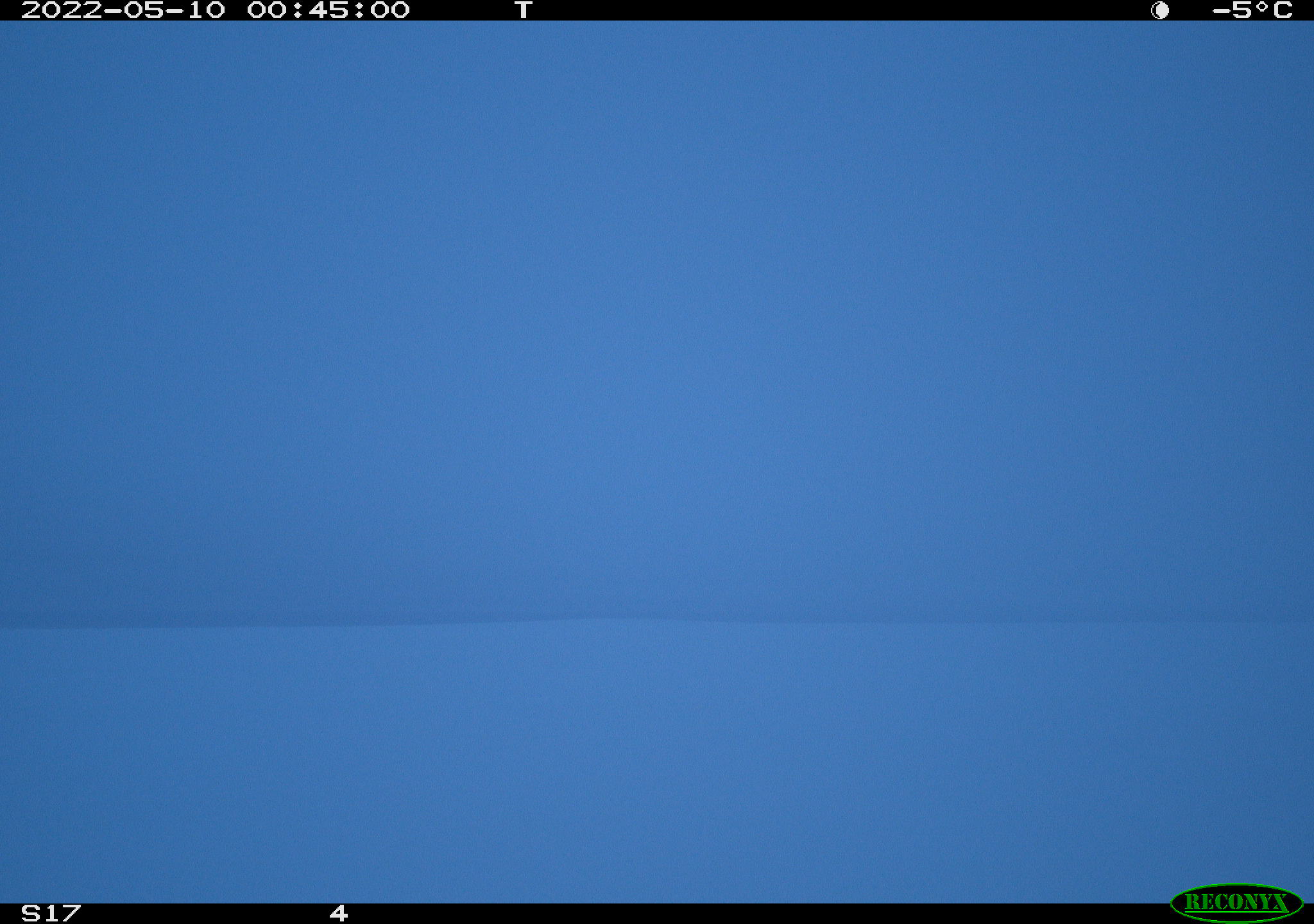Click the -5°C temperature reading
The height and width of the screenshot is (924, 1314).
tap(1252, 10)
